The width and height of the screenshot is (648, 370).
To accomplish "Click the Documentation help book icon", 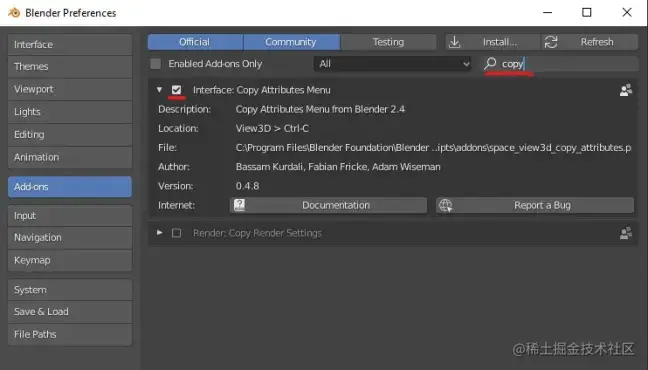I will click(x=240, y=205).
